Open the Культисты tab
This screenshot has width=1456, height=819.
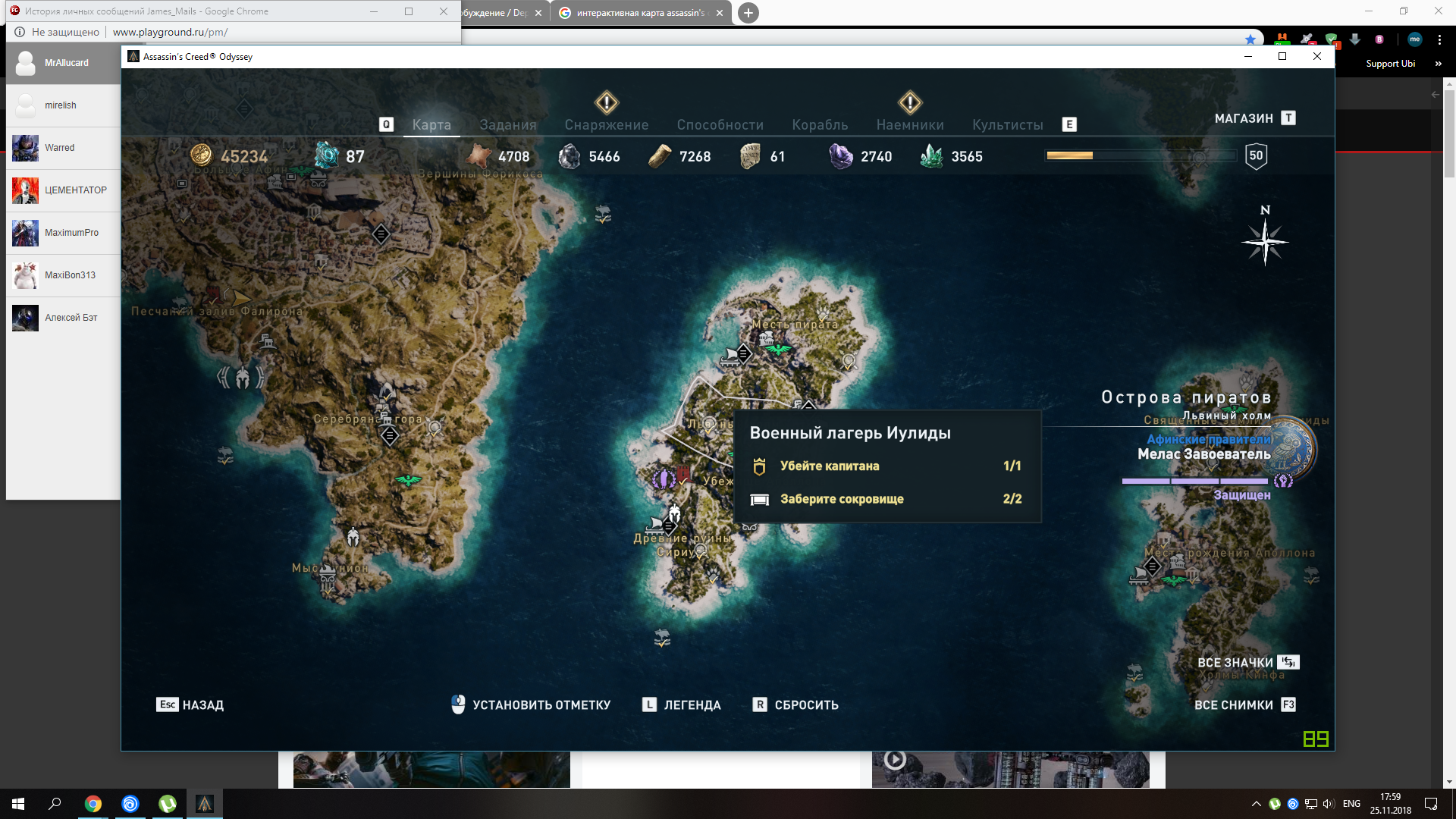[x=1007, y=125]
